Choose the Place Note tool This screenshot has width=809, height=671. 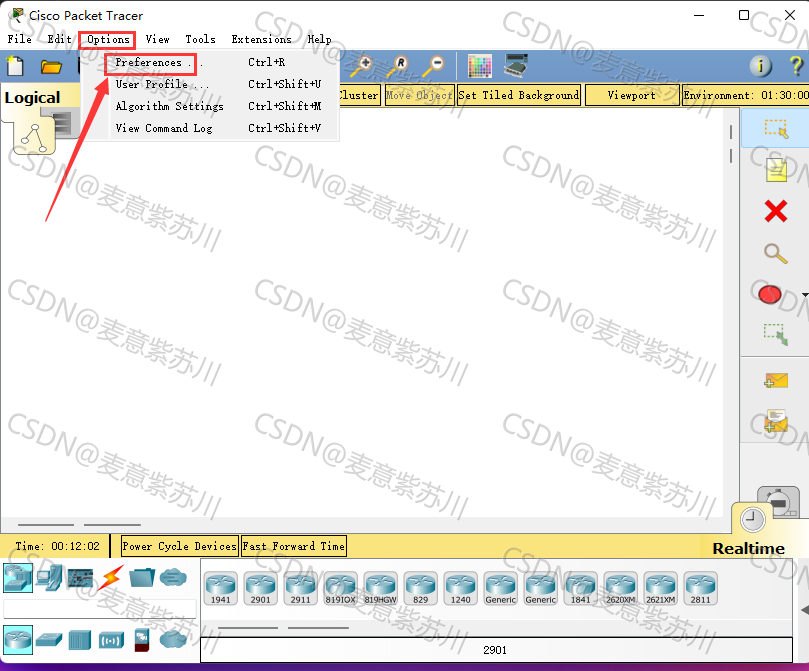pyautogui.click(x=776, y=170)
